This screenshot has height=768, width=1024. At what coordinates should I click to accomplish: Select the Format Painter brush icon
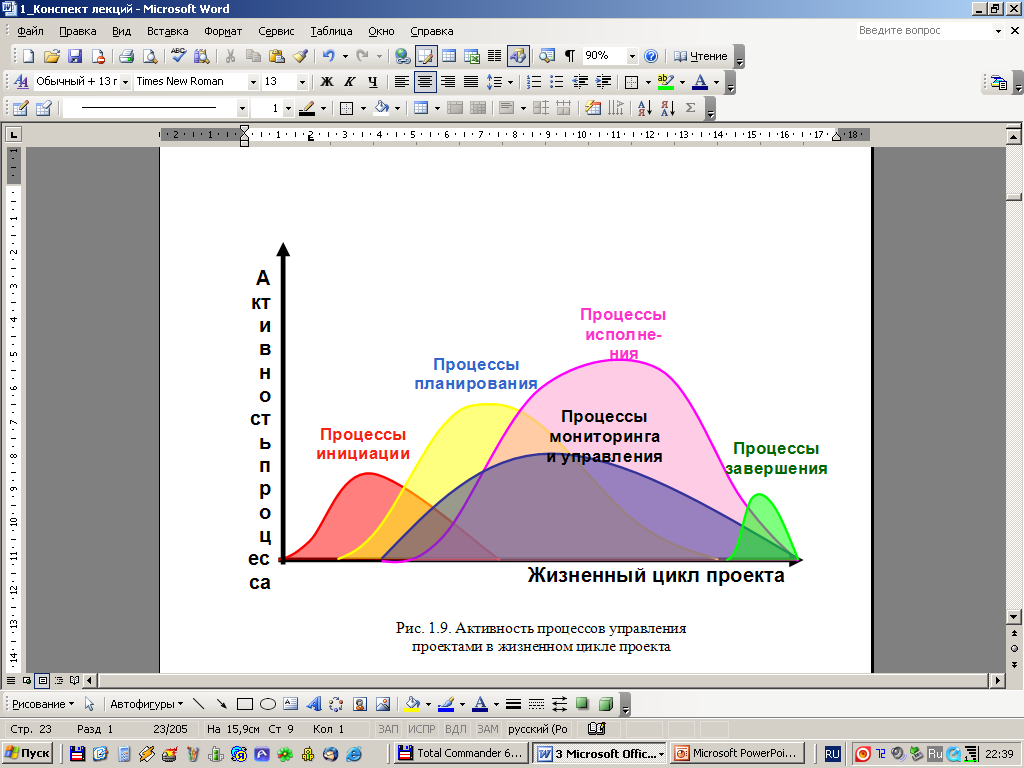tap(300, 56)
